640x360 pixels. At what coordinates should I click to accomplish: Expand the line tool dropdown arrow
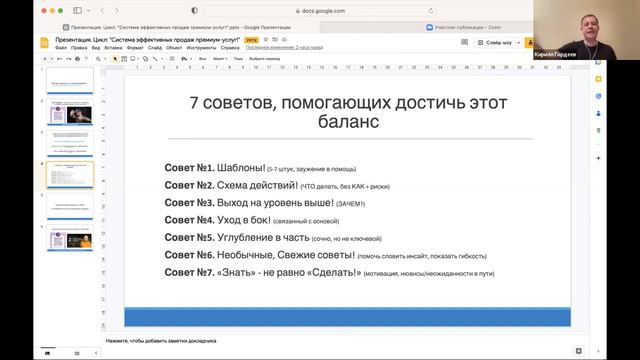click(162, 59)
